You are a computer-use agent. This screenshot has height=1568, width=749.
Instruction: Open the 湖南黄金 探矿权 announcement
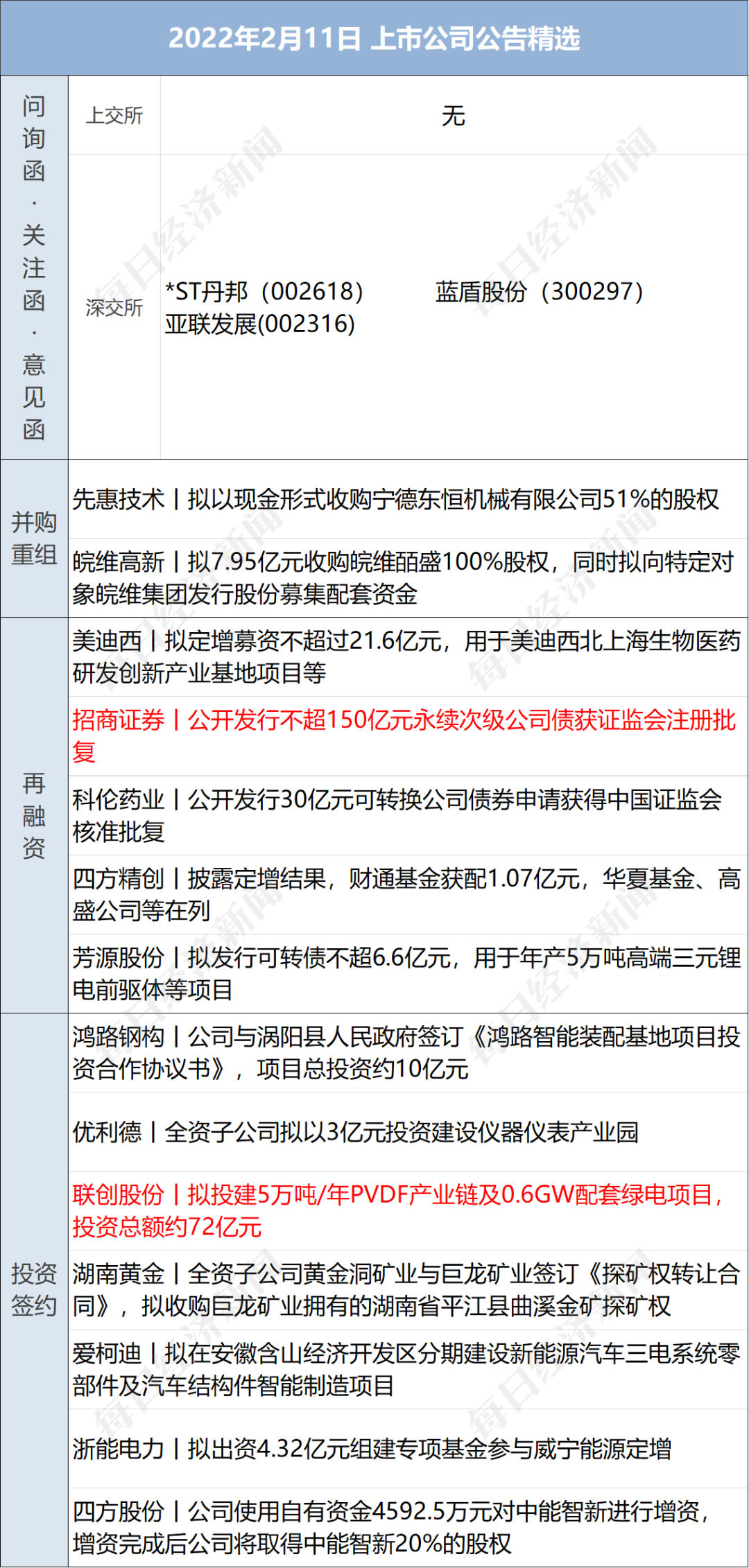click(x=406, y=1289)
